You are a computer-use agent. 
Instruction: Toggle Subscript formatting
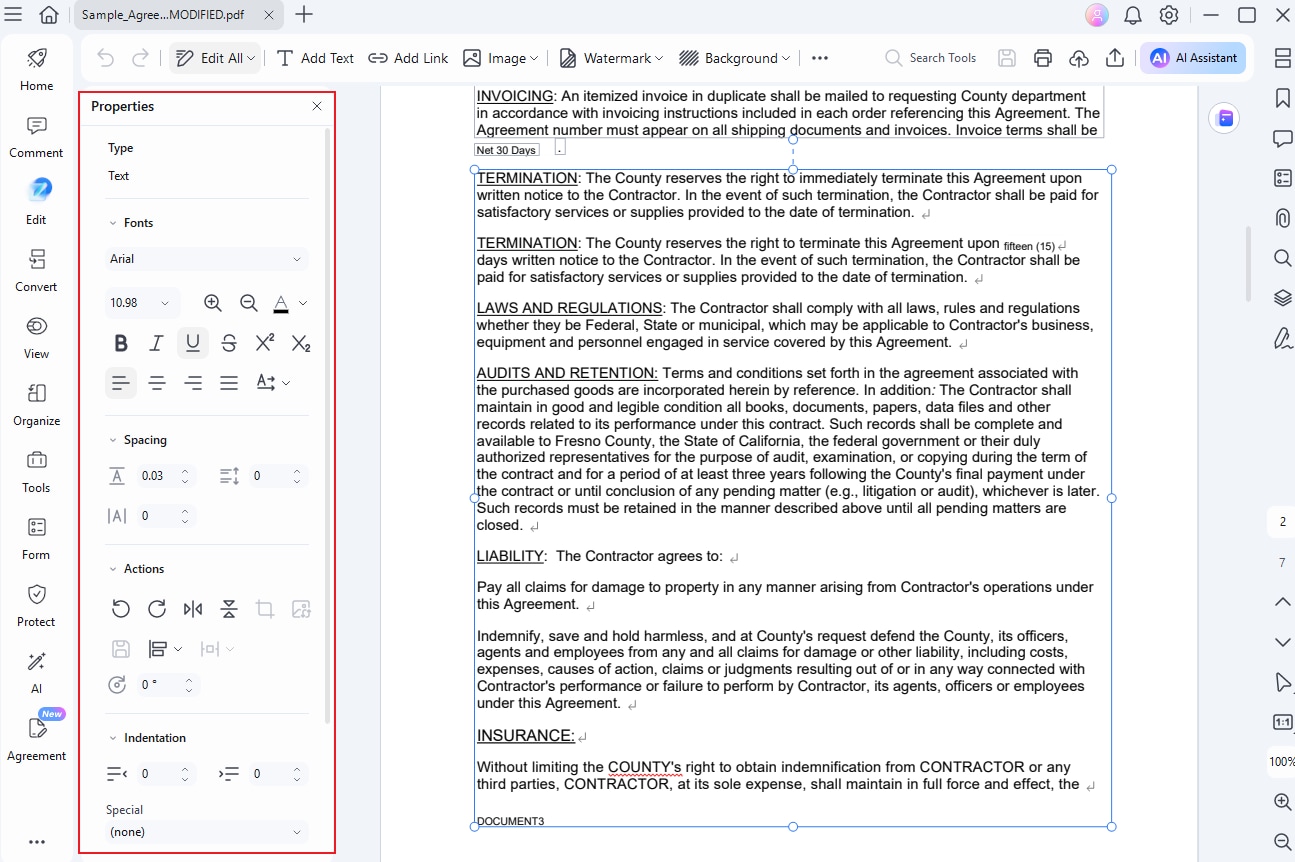pos(301,343)
